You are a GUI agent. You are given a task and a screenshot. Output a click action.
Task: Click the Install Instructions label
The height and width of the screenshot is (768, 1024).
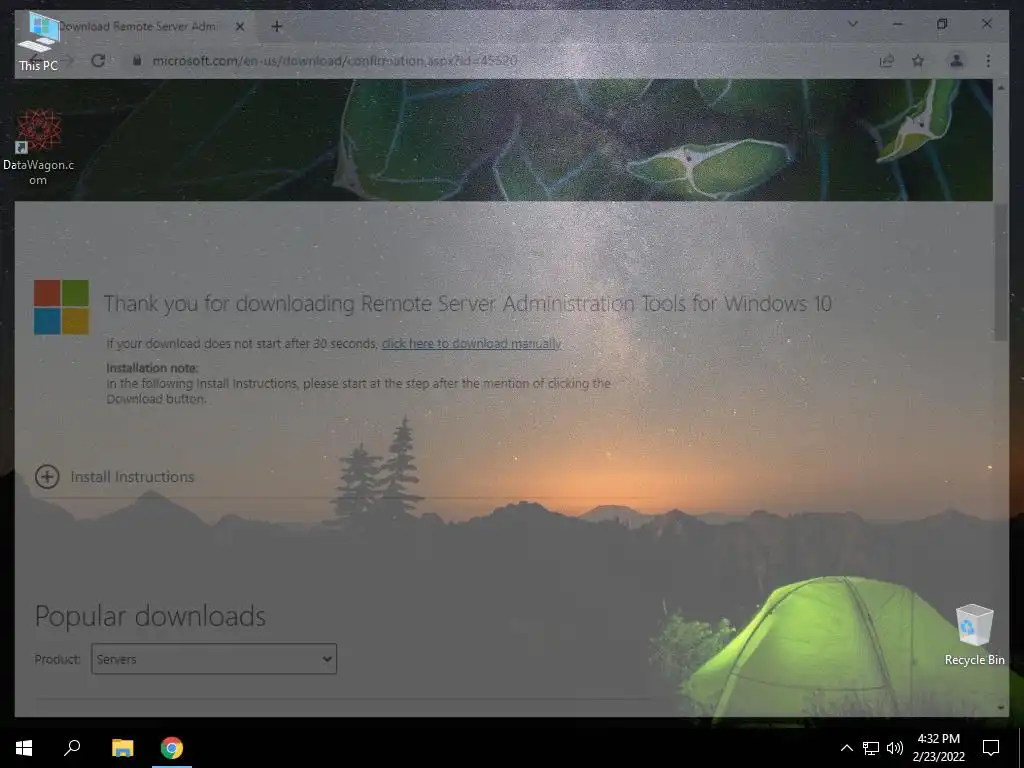tap(133, 477)
